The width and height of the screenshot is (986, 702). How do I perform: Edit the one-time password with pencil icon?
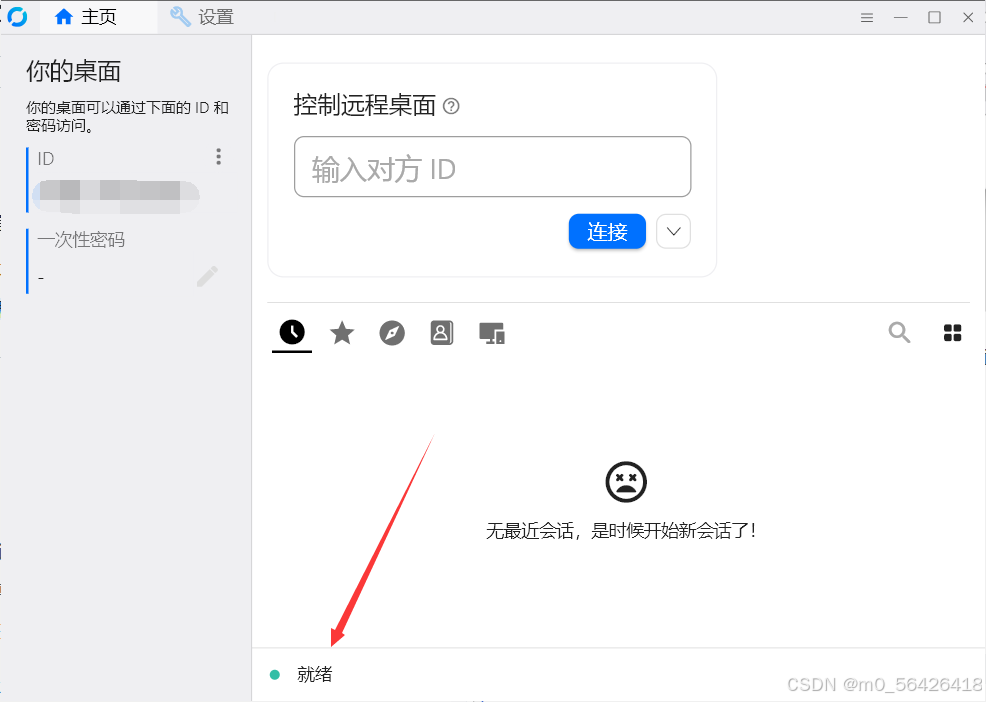point(207,276)
